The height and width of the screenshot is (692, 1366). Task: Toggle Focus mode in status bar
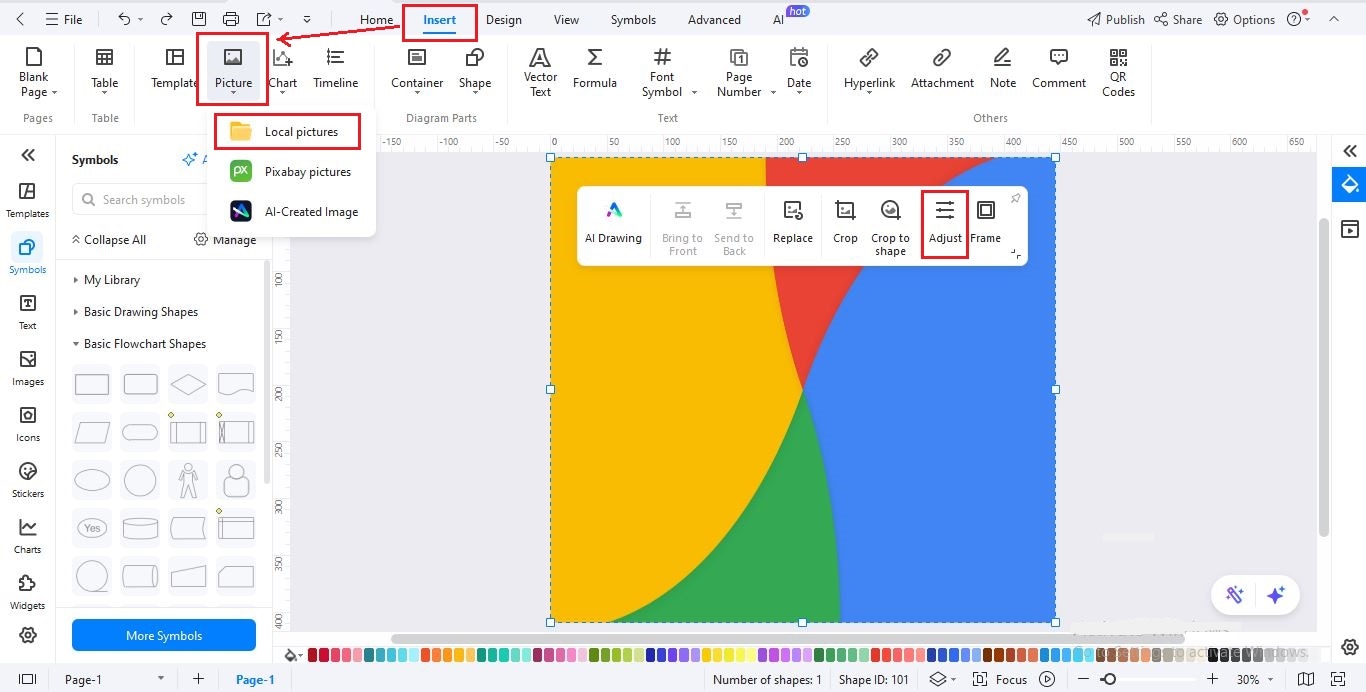[x=1000, y=679]
